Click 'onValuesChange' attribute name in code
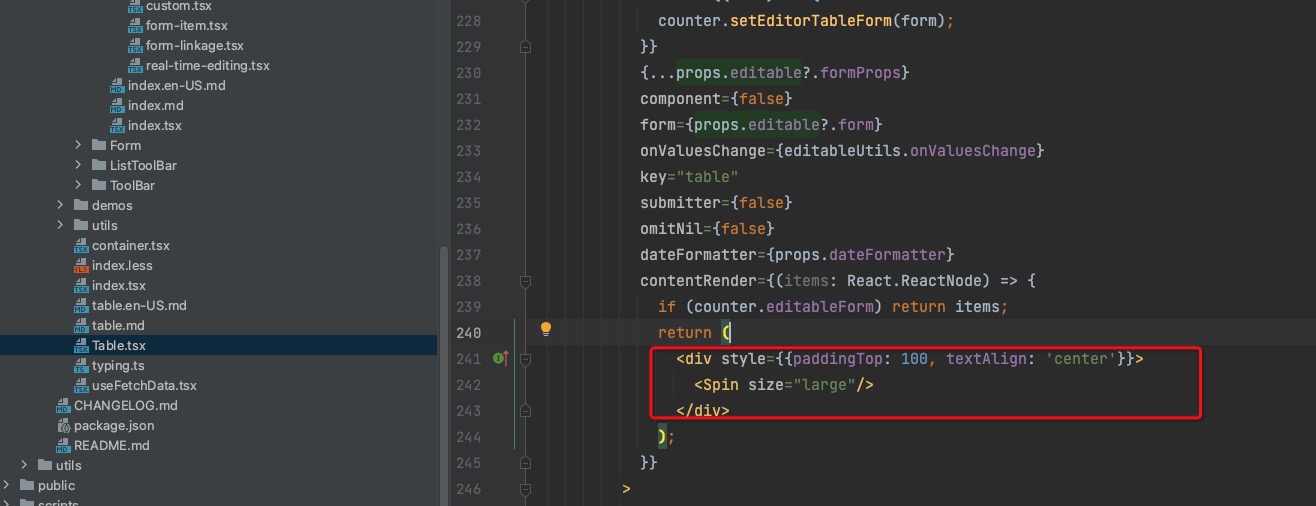1316x506 pixels. pyautogui.click(x=702, y=151)
